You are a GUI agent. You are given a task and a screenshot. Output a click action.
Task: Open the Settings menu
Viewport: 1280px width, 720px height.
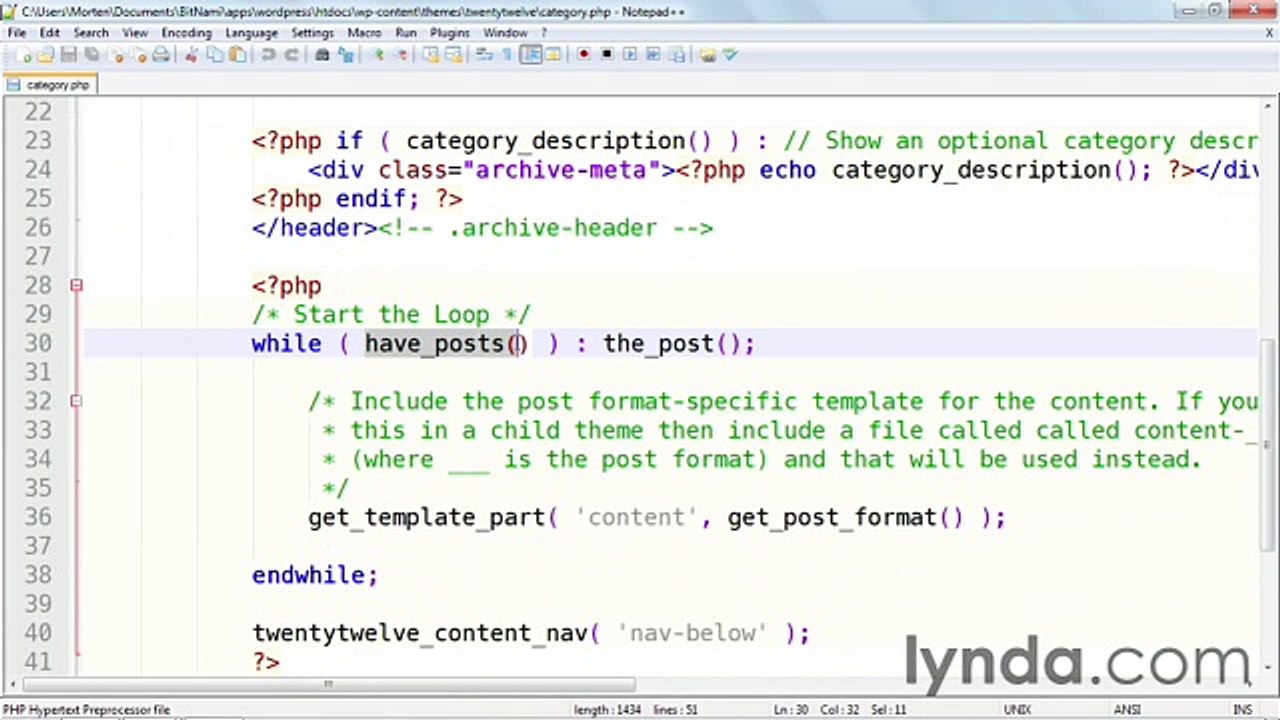(x=312, y=33)
